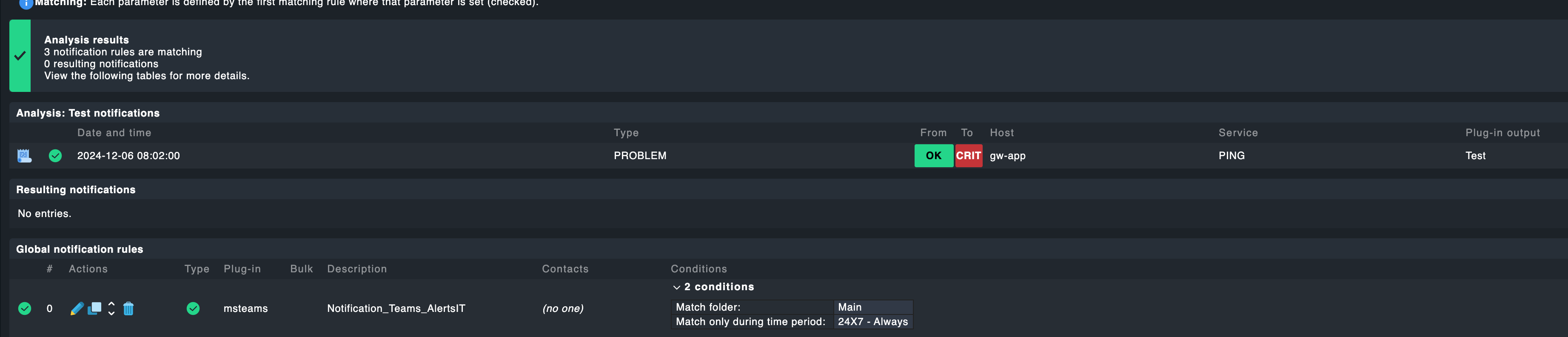The image size is (1568, 337).
Task: Open the gw-app host link
Action: [1007, 155]
